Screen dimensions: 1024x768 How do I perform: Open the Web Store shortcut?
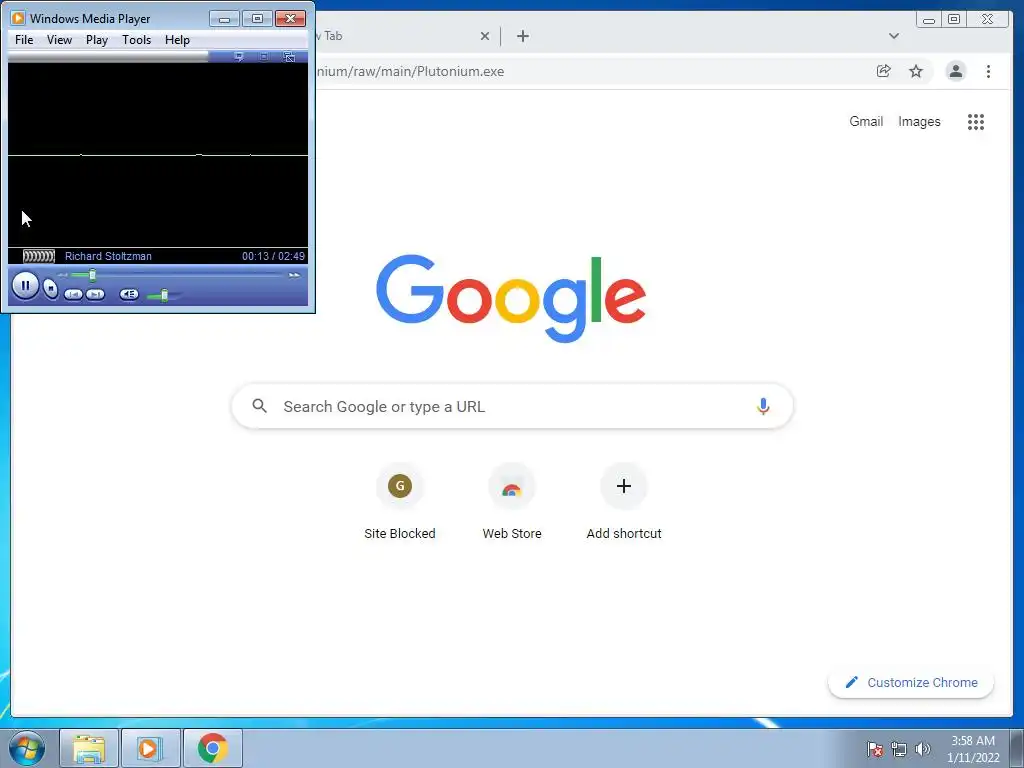[x=512, y=502]
